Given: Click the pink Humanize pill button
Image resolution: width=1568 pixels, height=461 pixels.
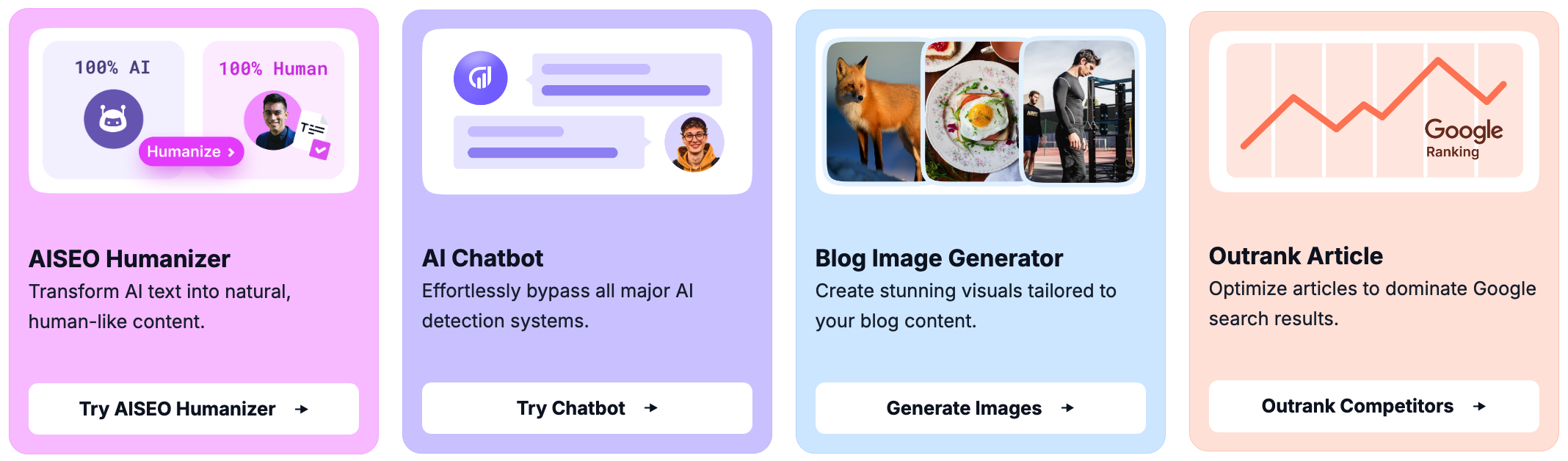Looking at the screenshot, I should (191, 151).
